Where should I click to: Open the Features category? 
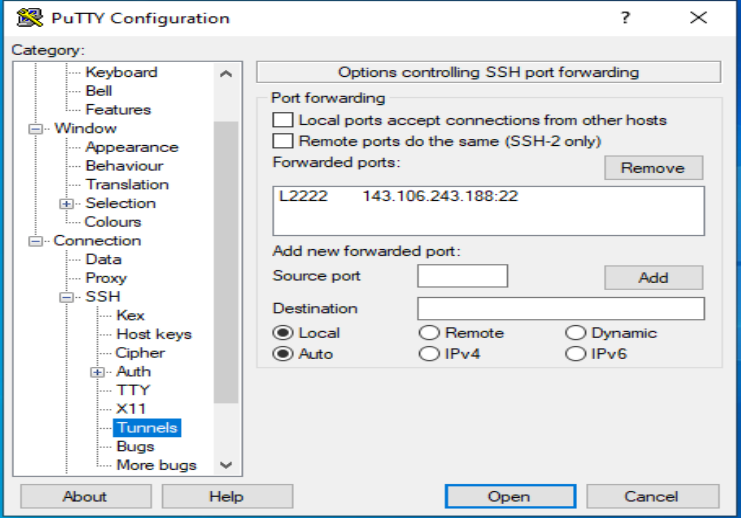click(x=118, y=110)
